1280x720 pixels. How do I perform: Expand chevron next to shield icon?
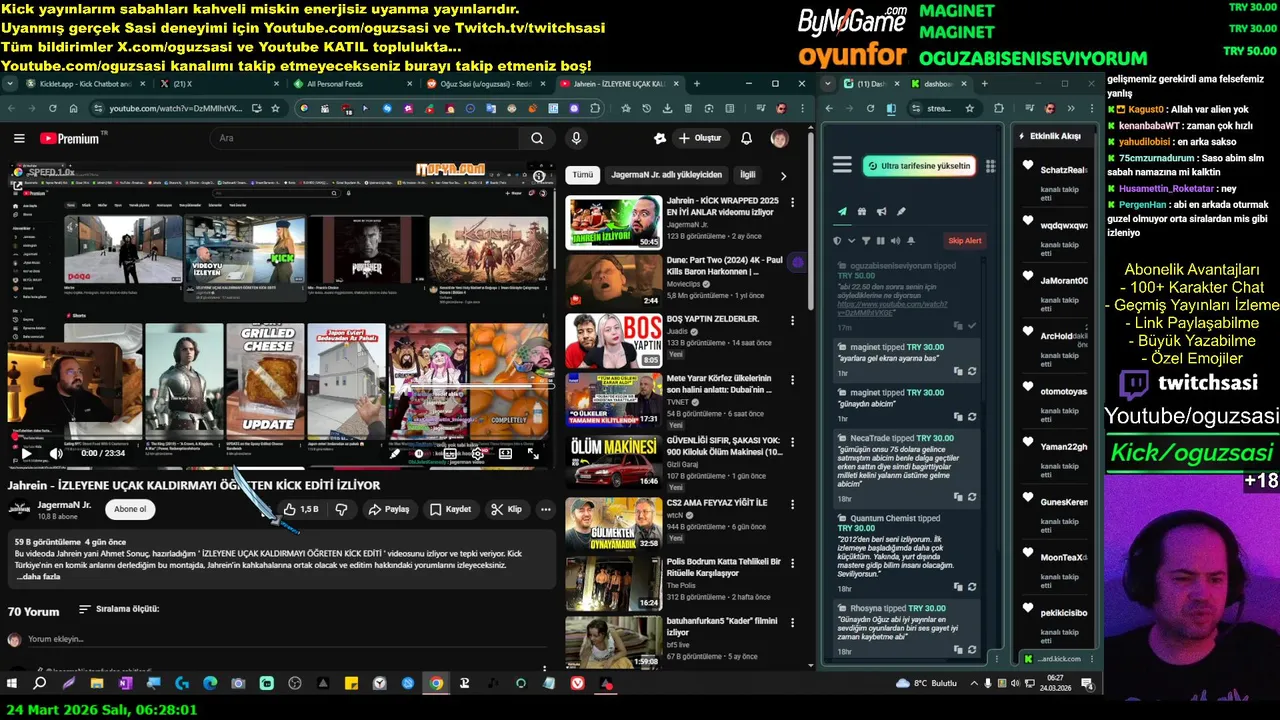[x=851, y=241]
